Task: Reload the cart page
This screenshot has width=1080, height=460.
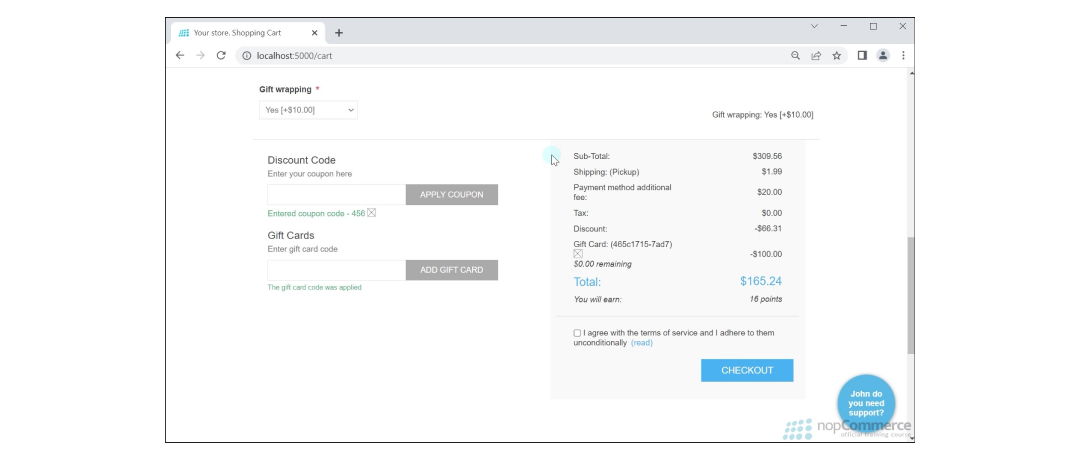Action: coord(221,56)
